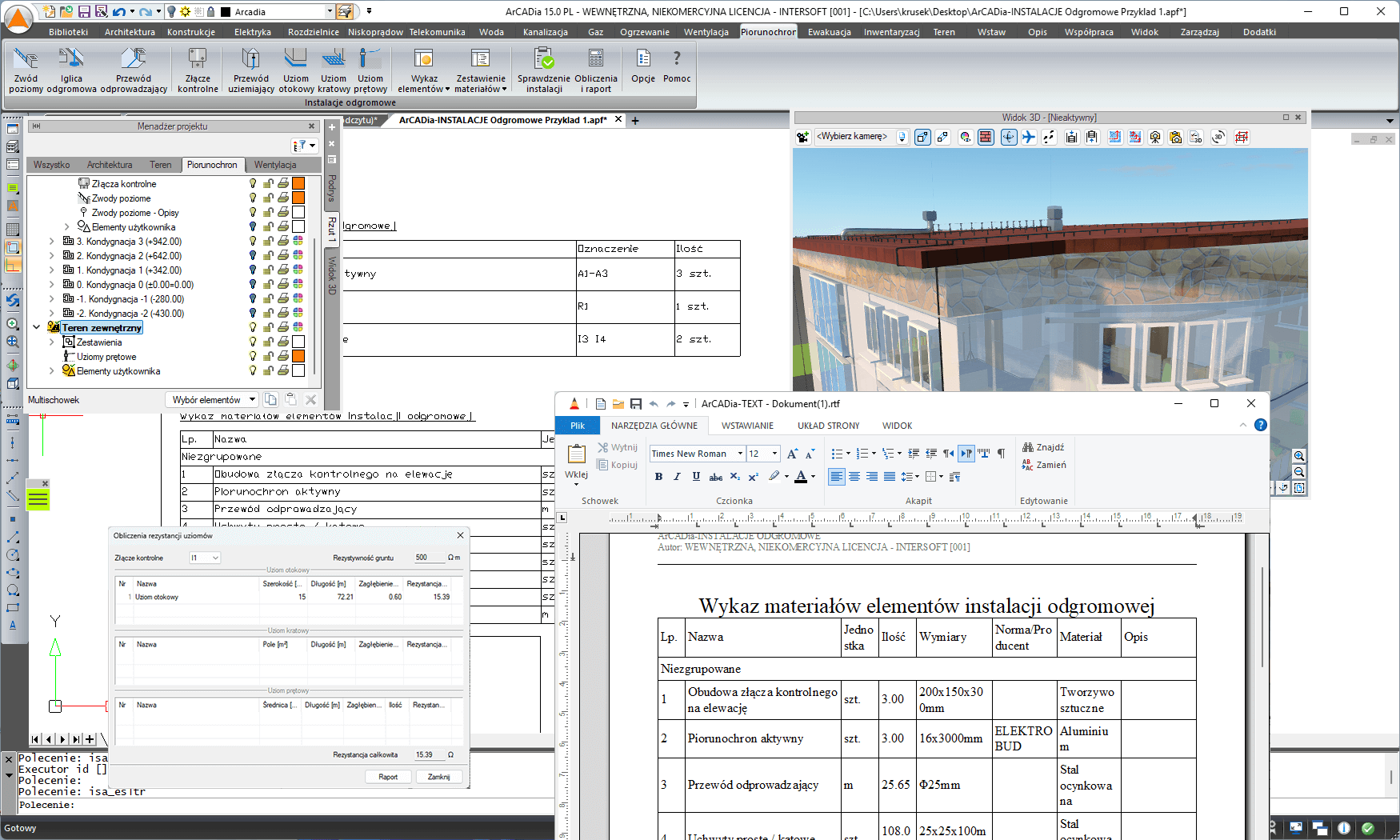Align text center in ArCADia-TEXT

854,477
